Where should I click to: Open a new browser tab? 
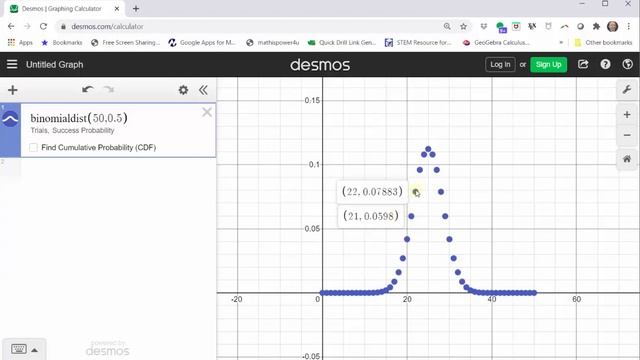click(x=136, y=8)
